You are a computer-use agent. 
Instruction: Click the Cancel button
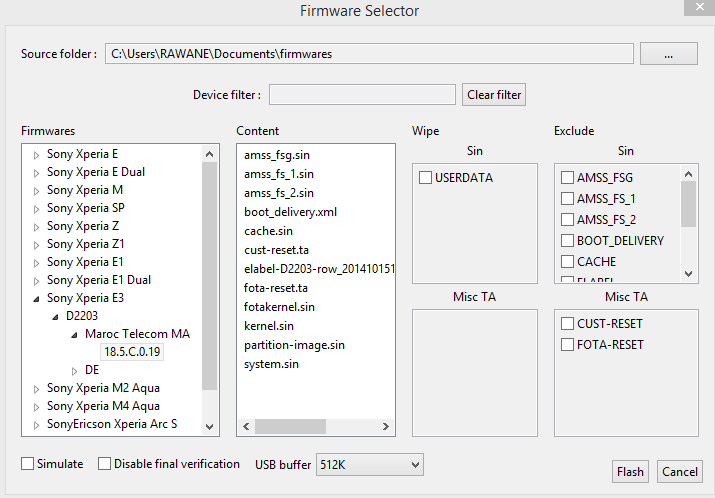pyautogui.click(x=679, y=472)
